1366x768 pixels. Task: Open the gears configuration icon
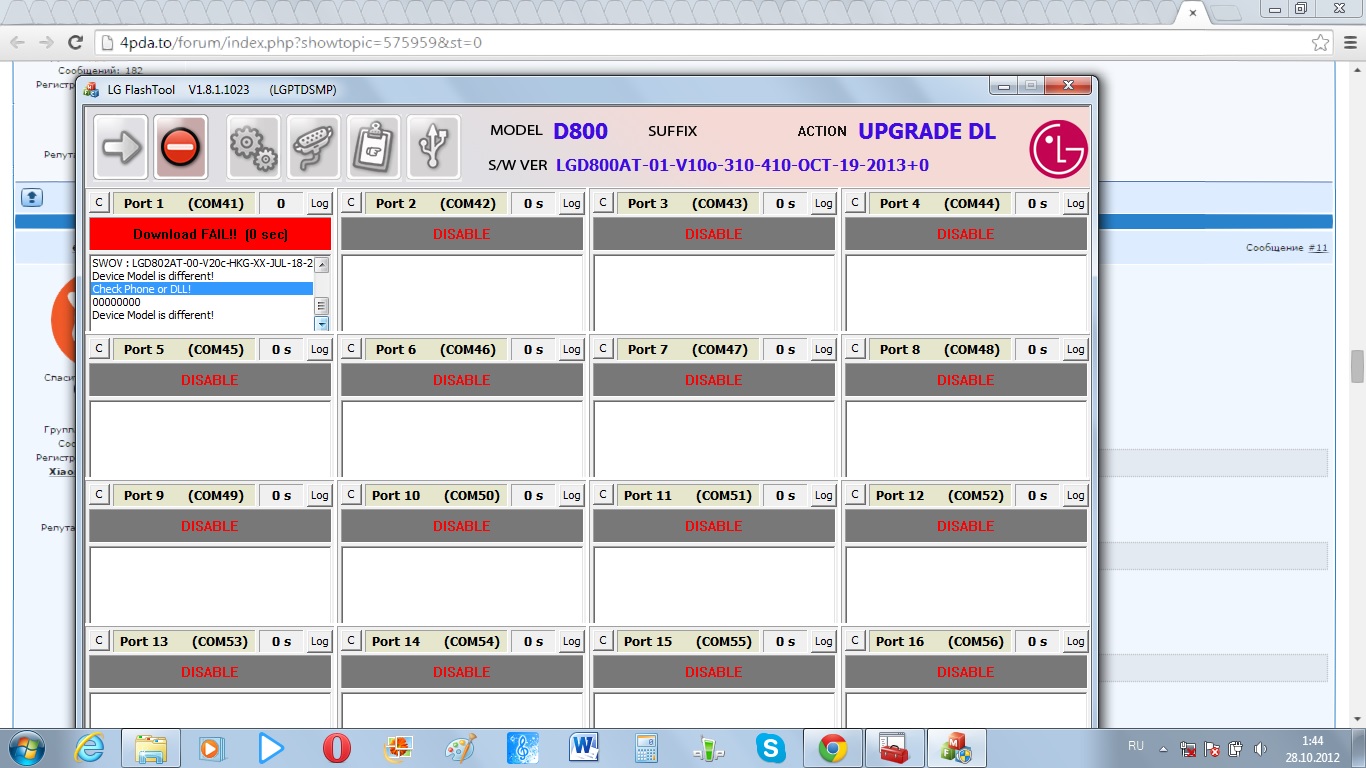(254, 147)
